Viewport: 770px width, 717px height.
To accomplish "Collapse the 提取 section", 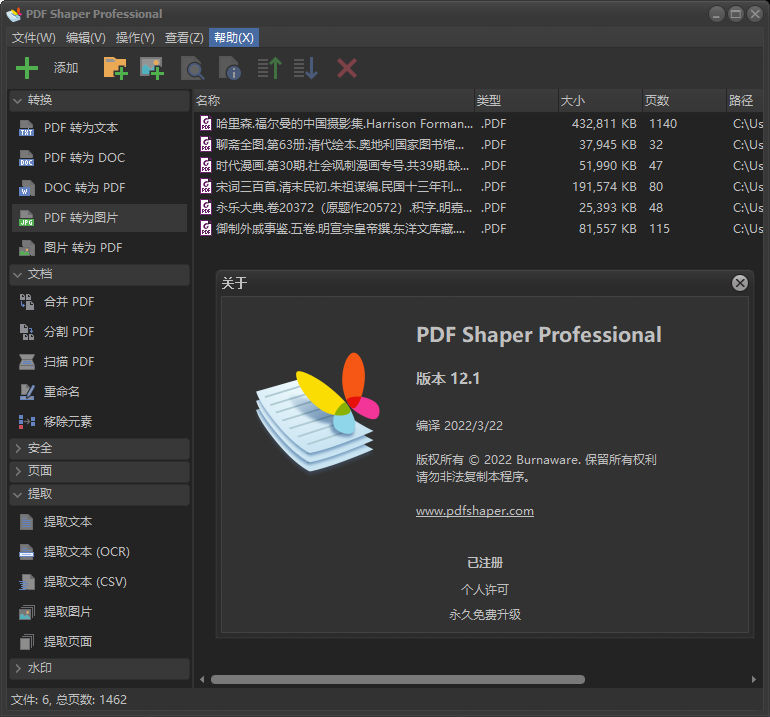I will pos(99,494).
